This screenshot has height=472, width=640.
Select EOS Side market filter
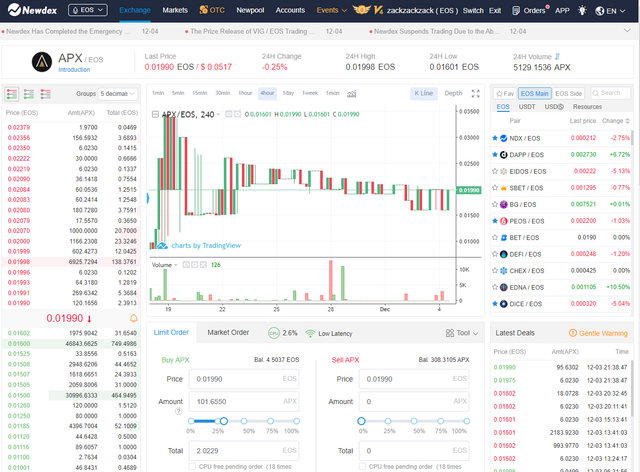point(569,94)
